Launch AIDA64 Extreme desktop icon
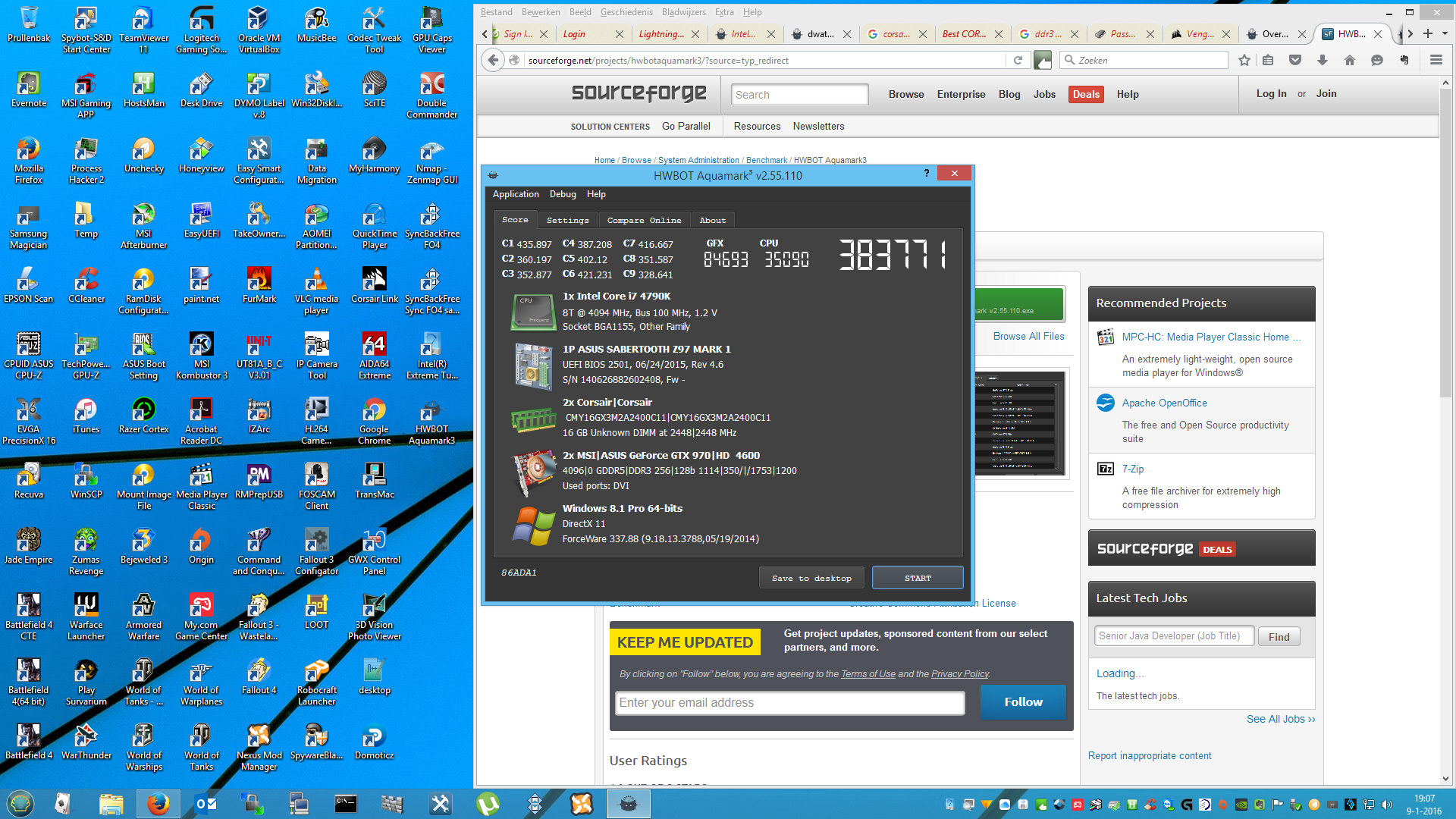The image size is (1456, 819). click(374, 356)
